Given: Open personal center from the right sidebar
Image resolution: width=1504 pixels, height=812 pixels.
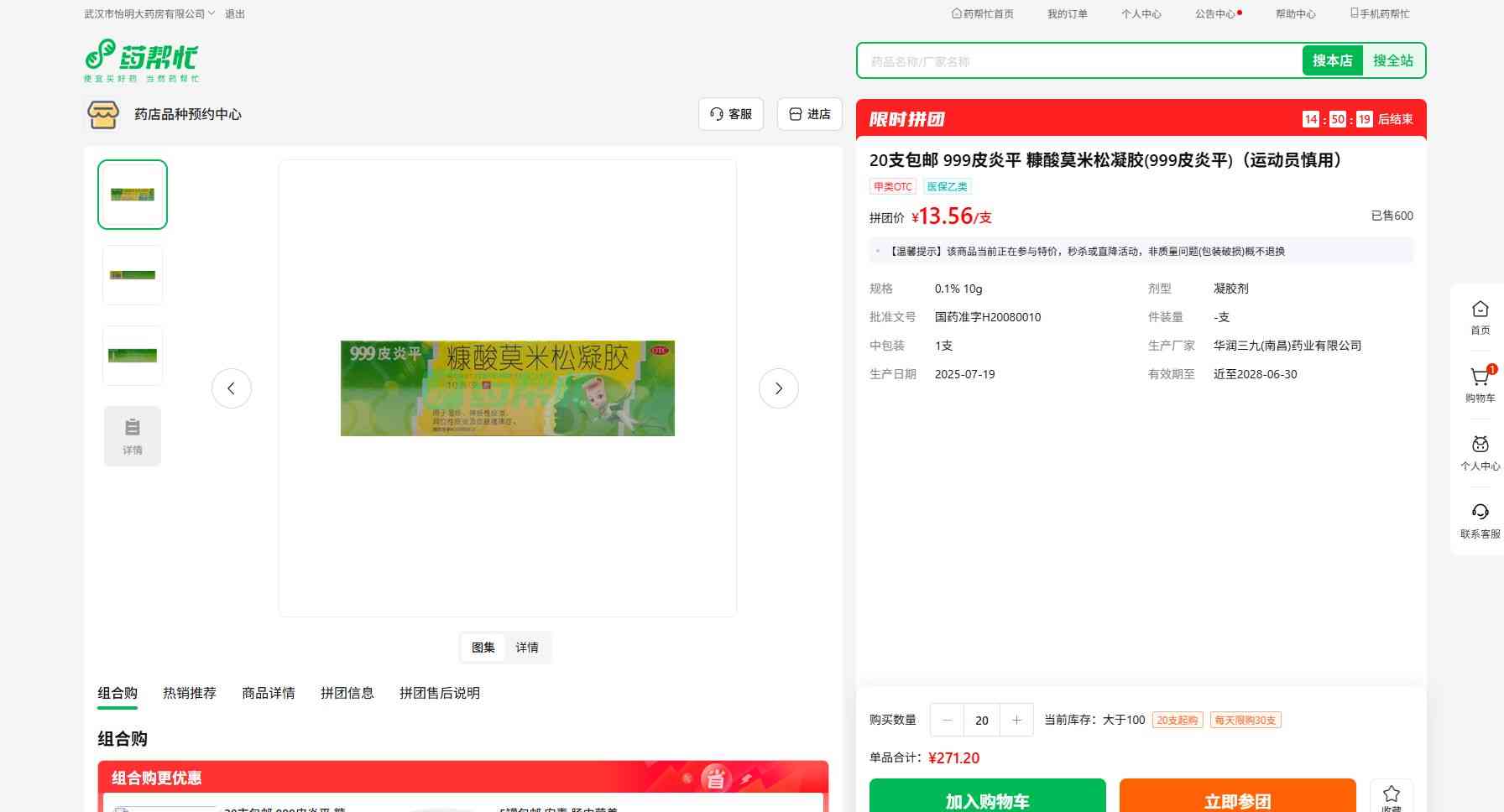Looking at the screenshot, I should (x=1480, y=452).
